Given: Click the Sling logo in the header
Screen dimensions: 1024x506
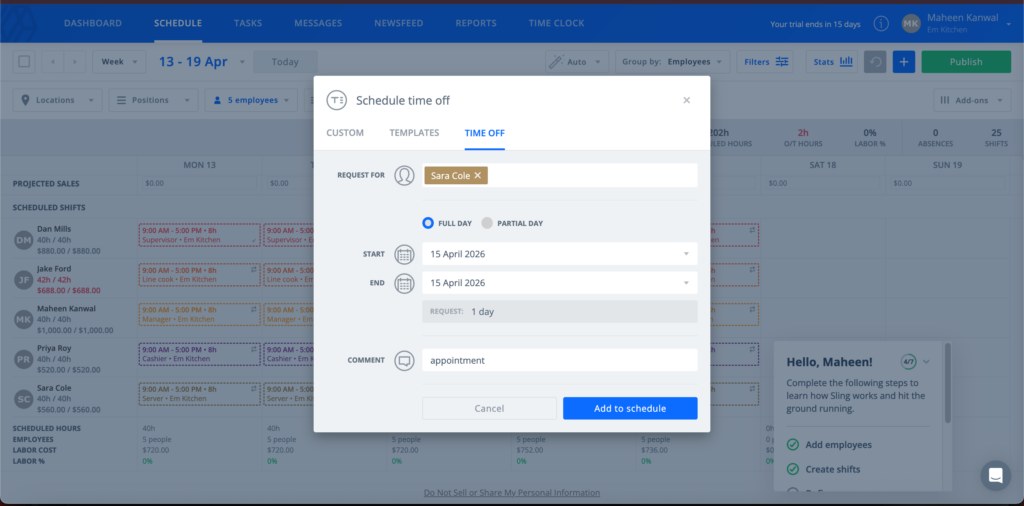Looking at the screenshot, I should point(20,24).
